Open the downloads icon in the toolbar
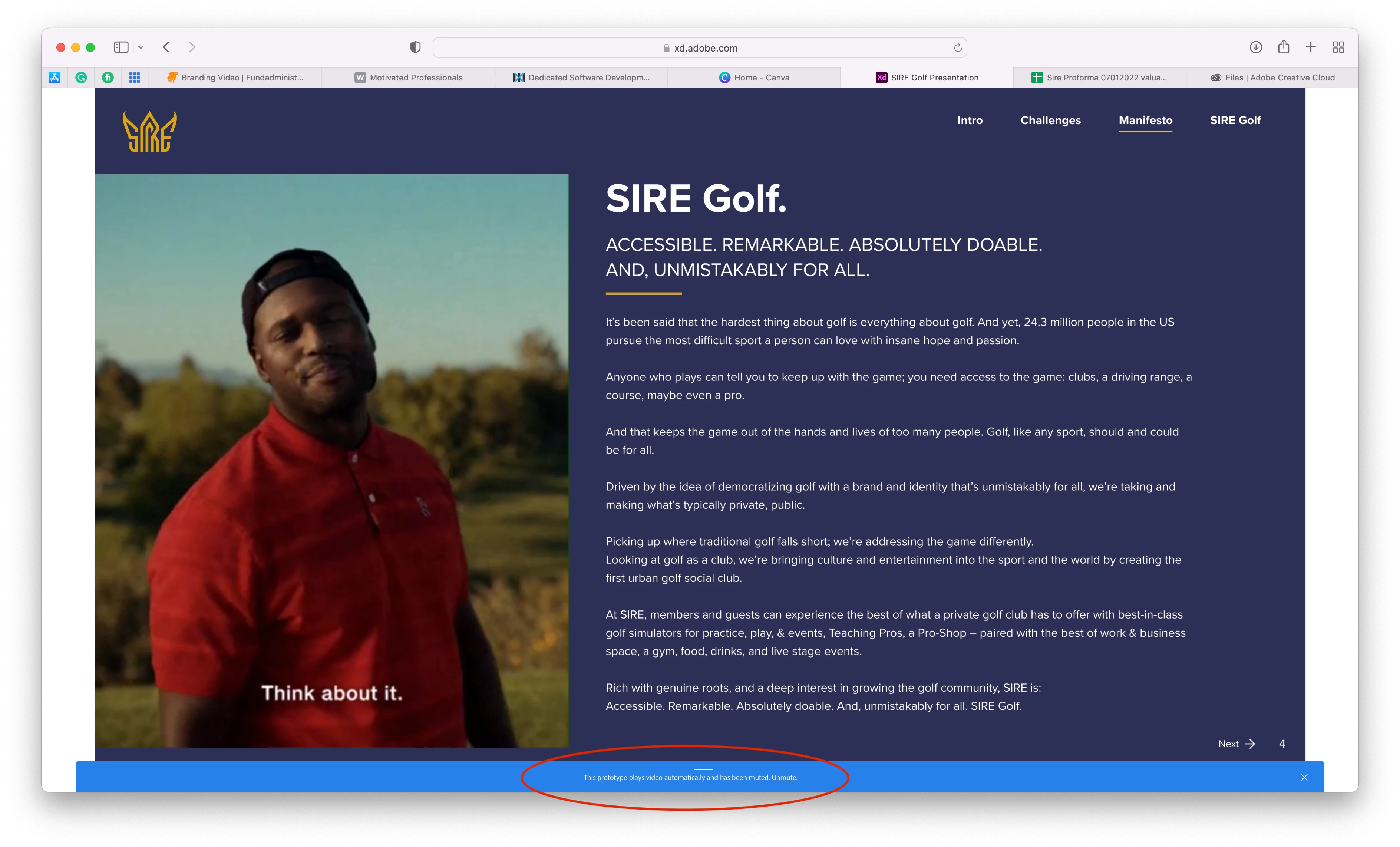The image size is (1400, 847). (1256, 47)
